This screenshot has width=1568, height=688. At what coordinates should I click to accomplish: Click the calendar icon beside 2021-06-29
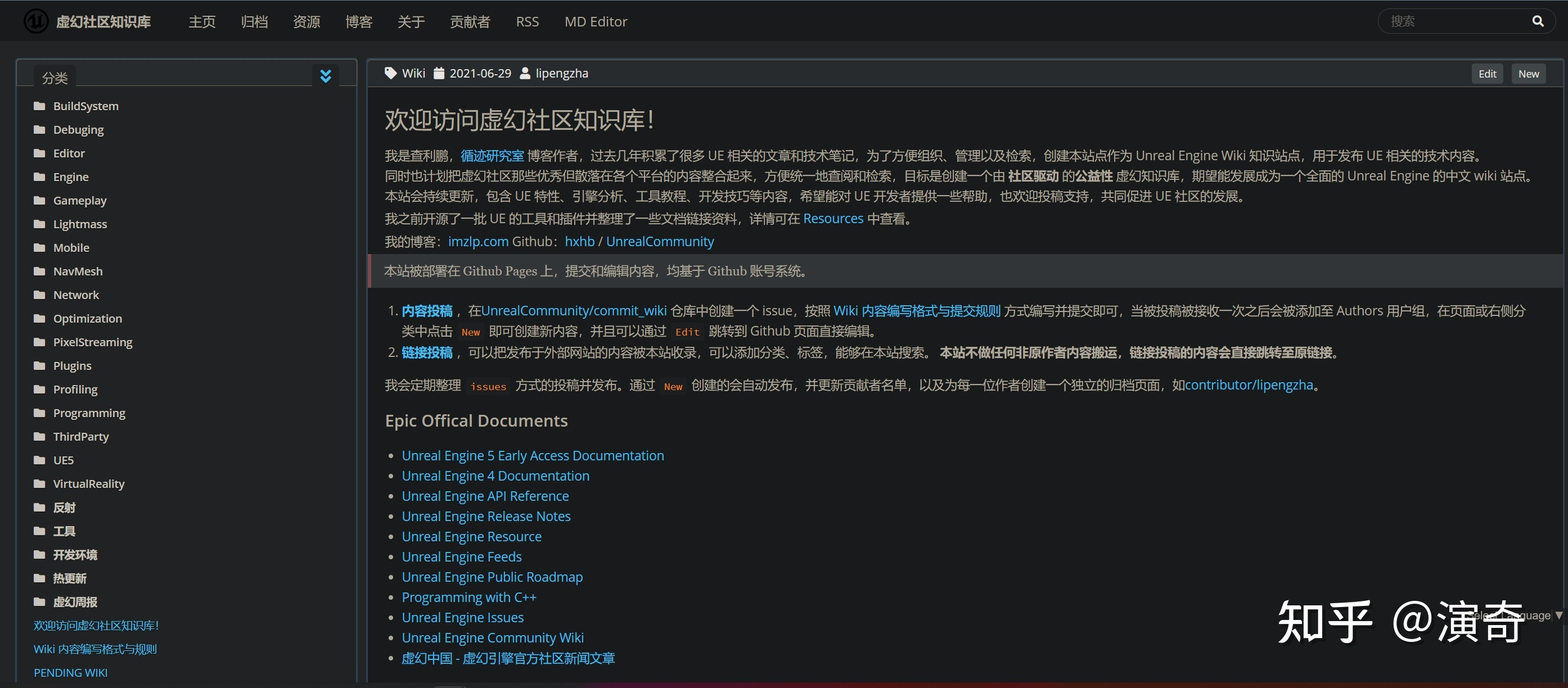point(439,73)
